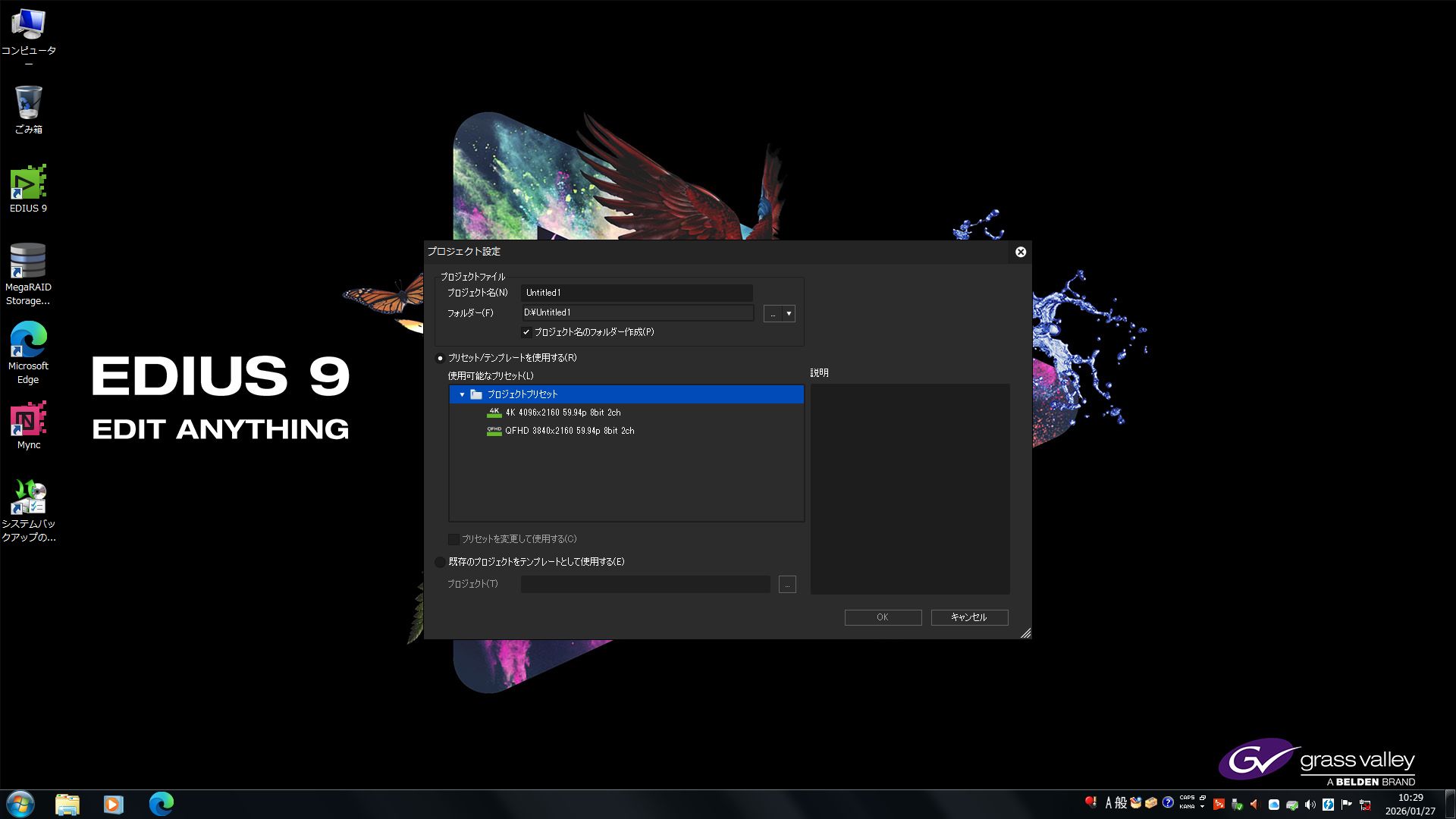1456x819 pixels.
Task: Select the use preset/template radio button
Action: 440,358
